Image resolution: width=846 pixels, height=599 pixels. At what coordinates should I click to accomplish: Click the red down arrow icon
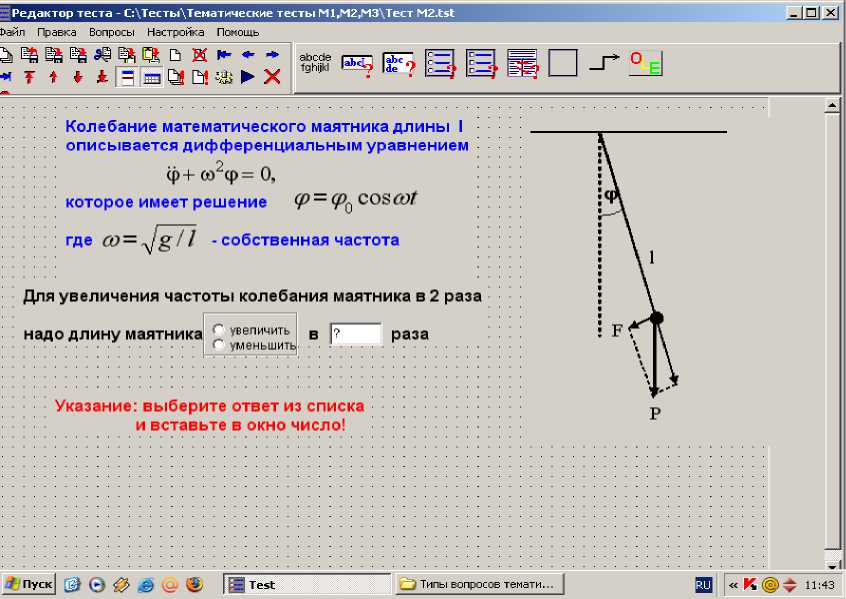click(x=78, y=77)
